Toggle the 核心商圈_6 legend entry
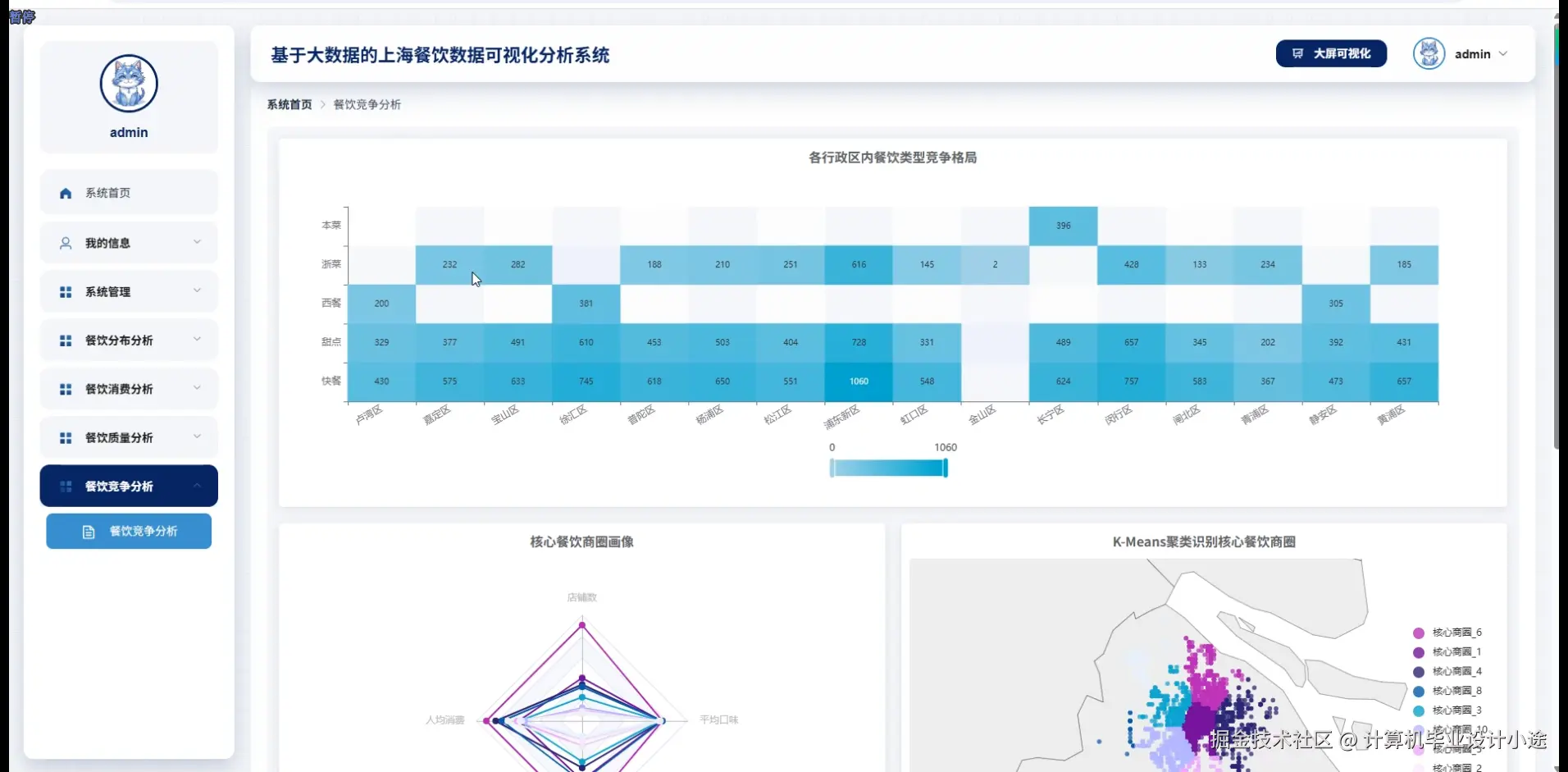This screenshot has height=772, width=1568. pos(1447,633)
